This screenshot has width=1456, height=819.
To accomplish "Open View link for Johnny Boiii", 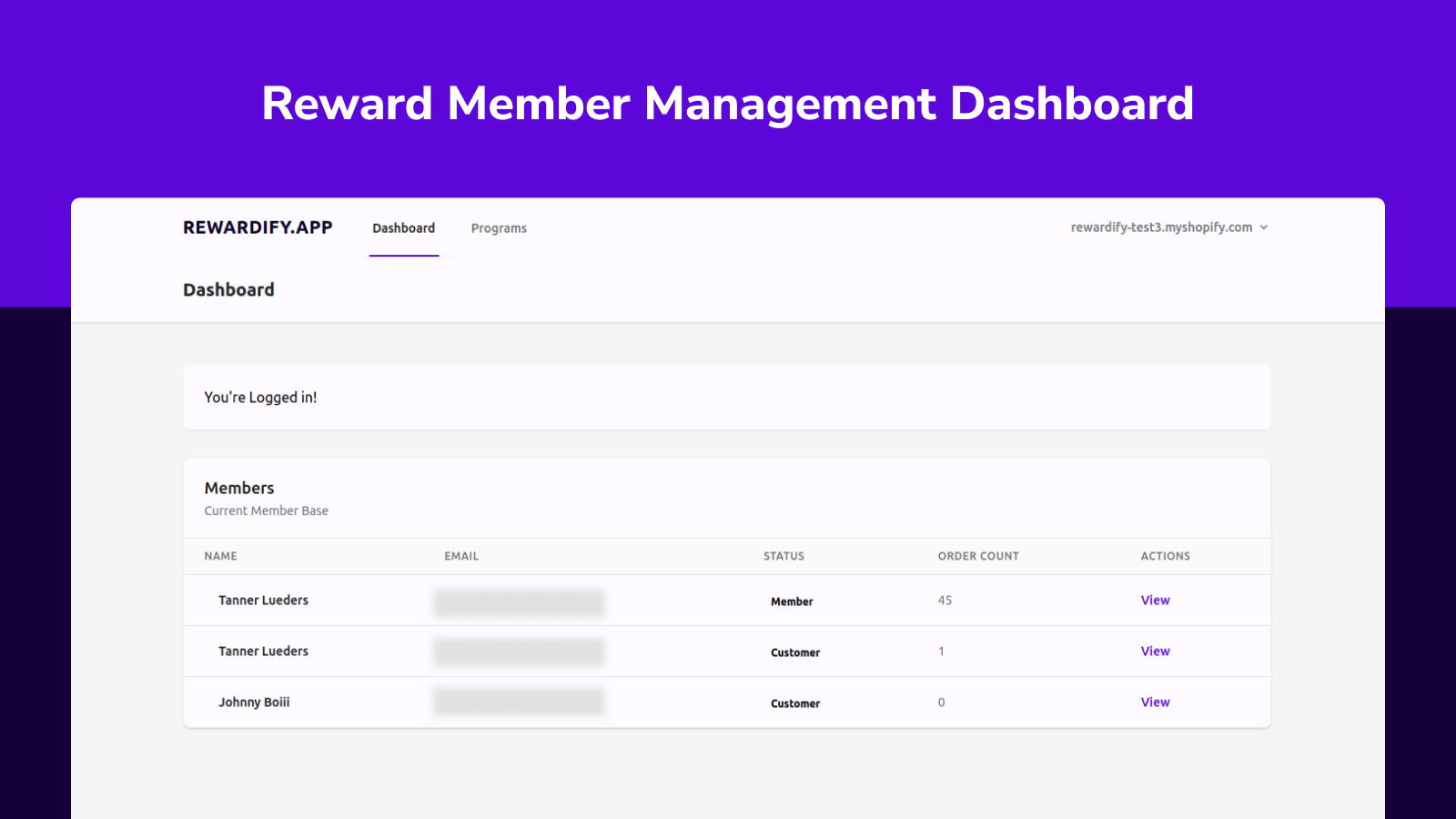I will pyautogui.click(x=1155, y=703).
